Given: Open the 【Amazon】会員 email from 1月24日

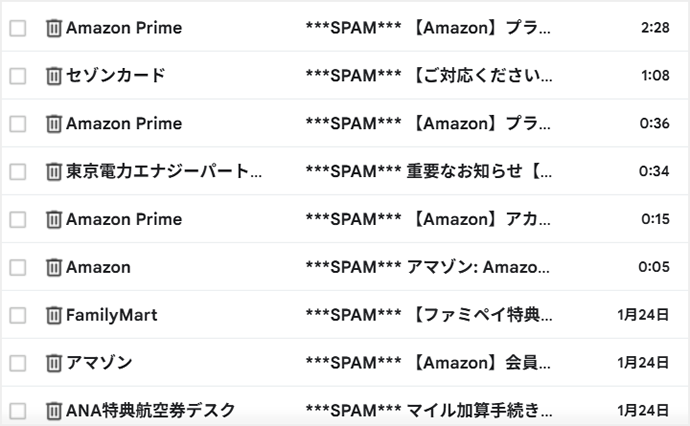Looking at the screenshot, I should click(428, 363).
